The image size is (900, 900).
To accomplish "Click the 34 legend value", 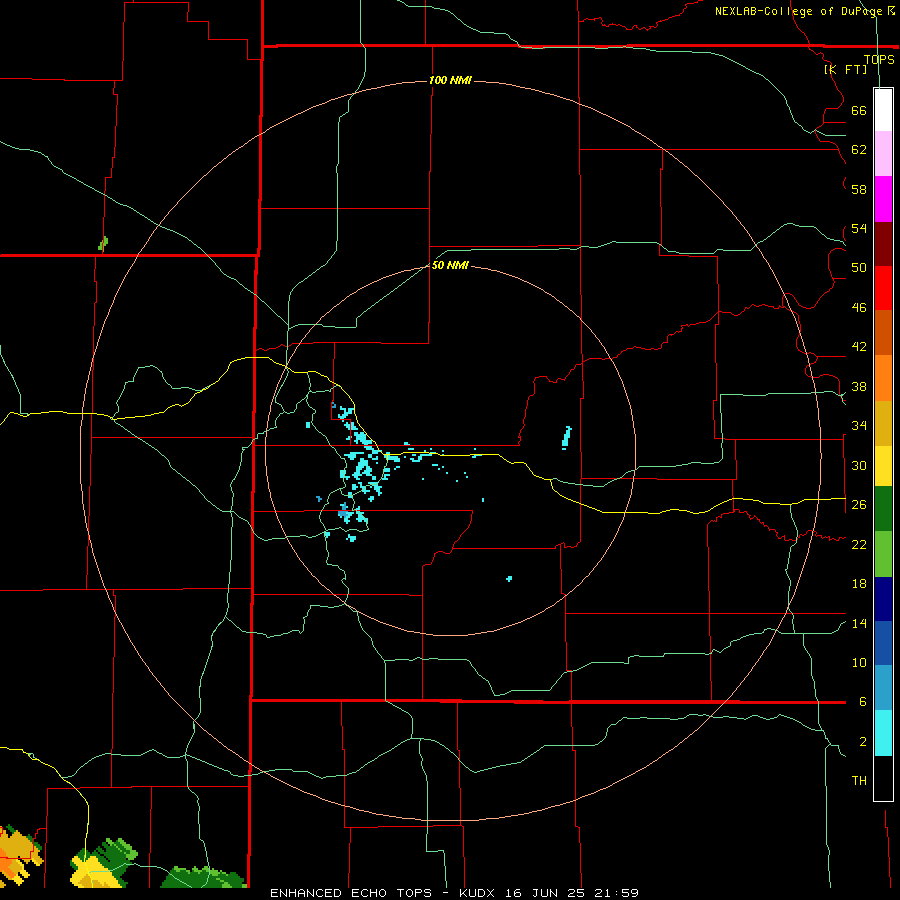I will 859,426.
